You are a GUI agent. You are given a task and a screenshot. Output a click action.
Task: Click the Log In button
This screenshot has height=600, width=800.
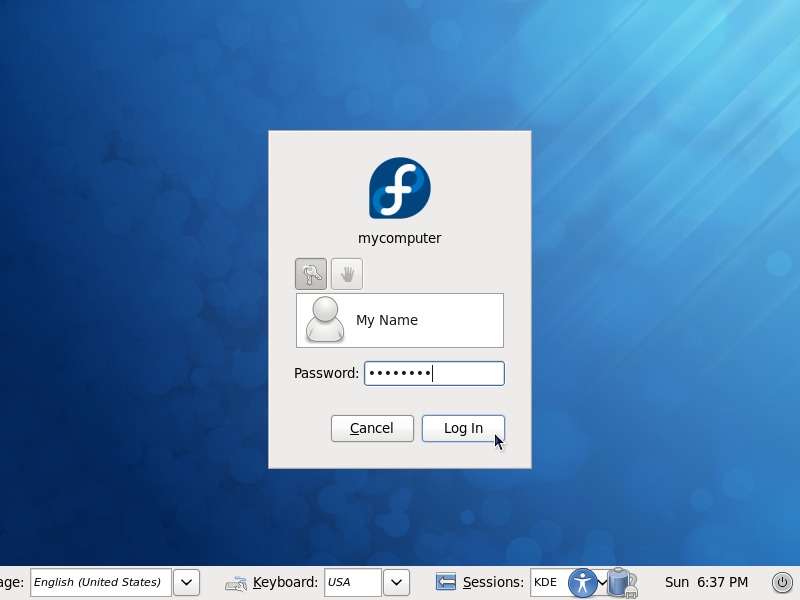[x=463, y=428]
